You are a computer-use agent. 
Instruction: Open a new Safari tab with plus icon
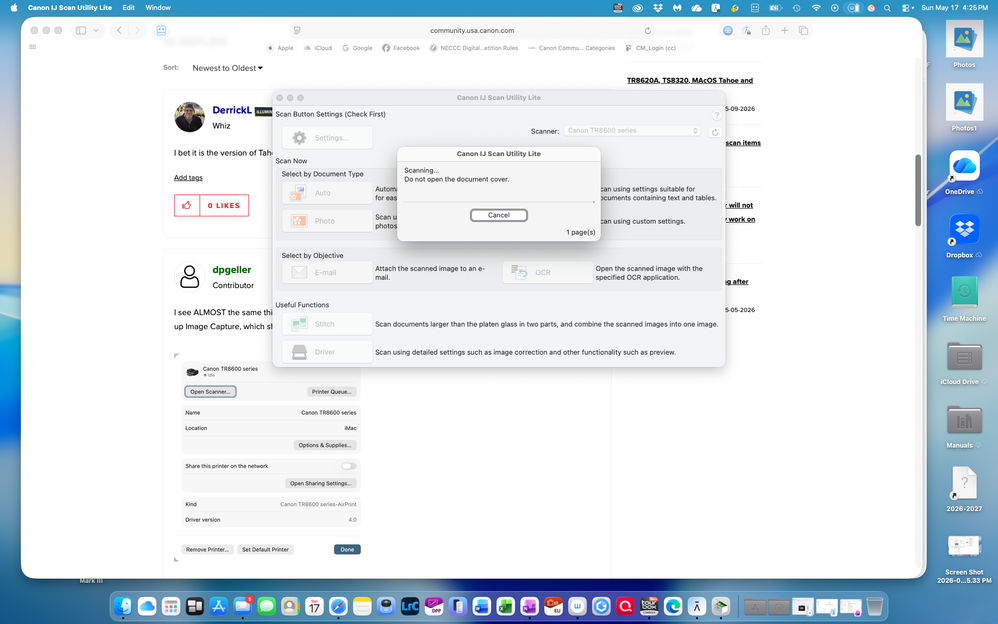tap(785, 31)
